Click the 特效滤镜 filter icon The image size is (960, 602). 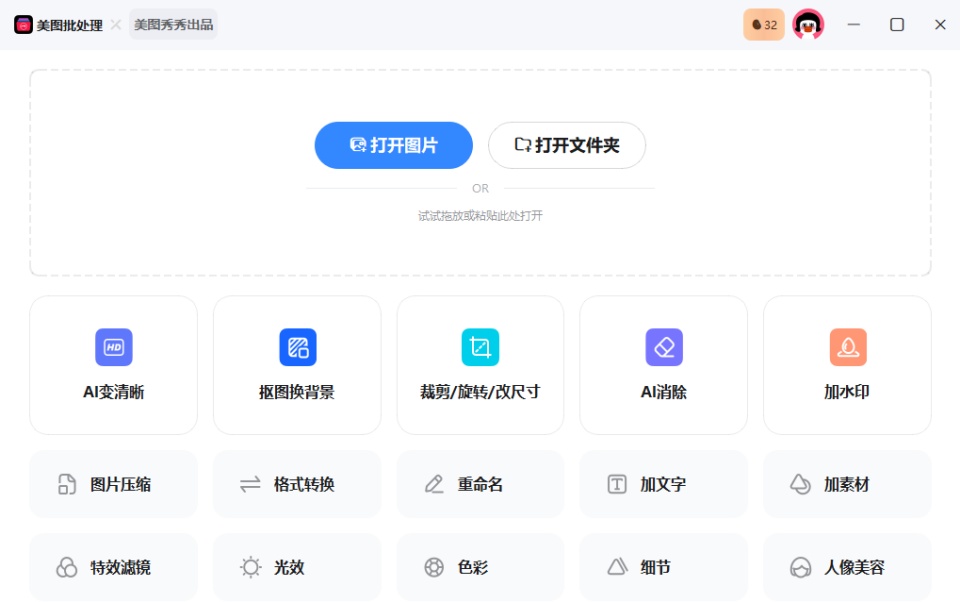click(67, 567)
